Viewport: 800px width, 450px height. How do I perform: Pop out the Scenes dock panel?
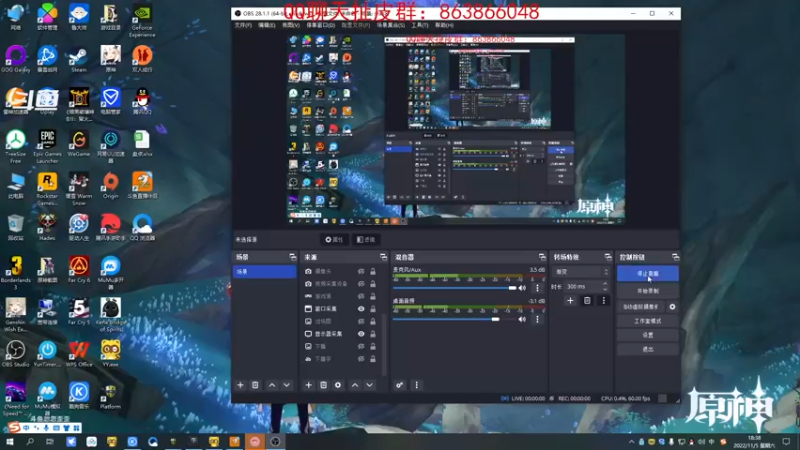click(x=292, y=257)
